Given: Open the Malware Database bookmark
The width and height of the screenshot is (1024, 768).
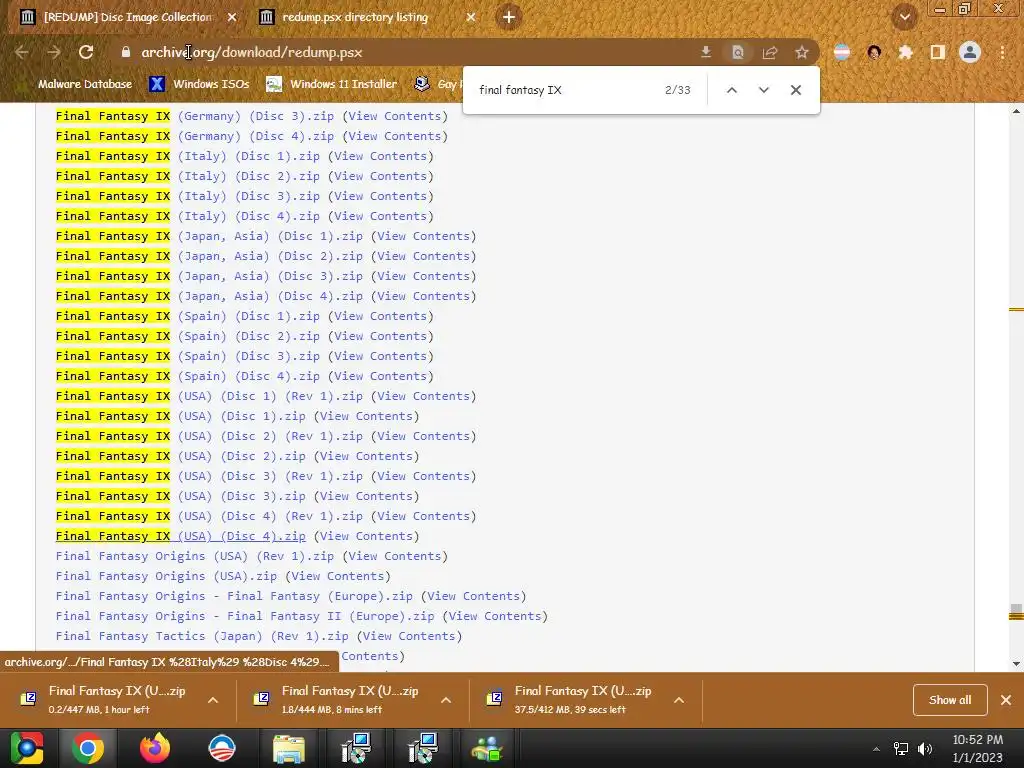Looking at the screenshot, I should pyautogui.click(x=85, y=84).
